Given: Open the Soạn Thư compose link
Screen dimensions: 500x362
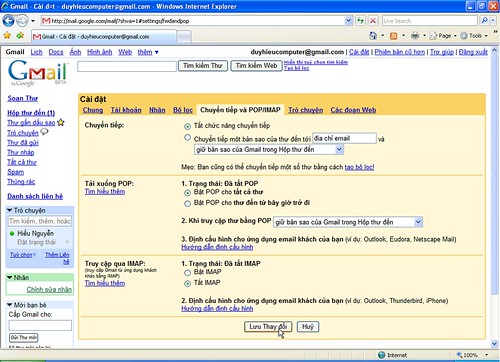Looking at the screenshot, I should [23, 98].
